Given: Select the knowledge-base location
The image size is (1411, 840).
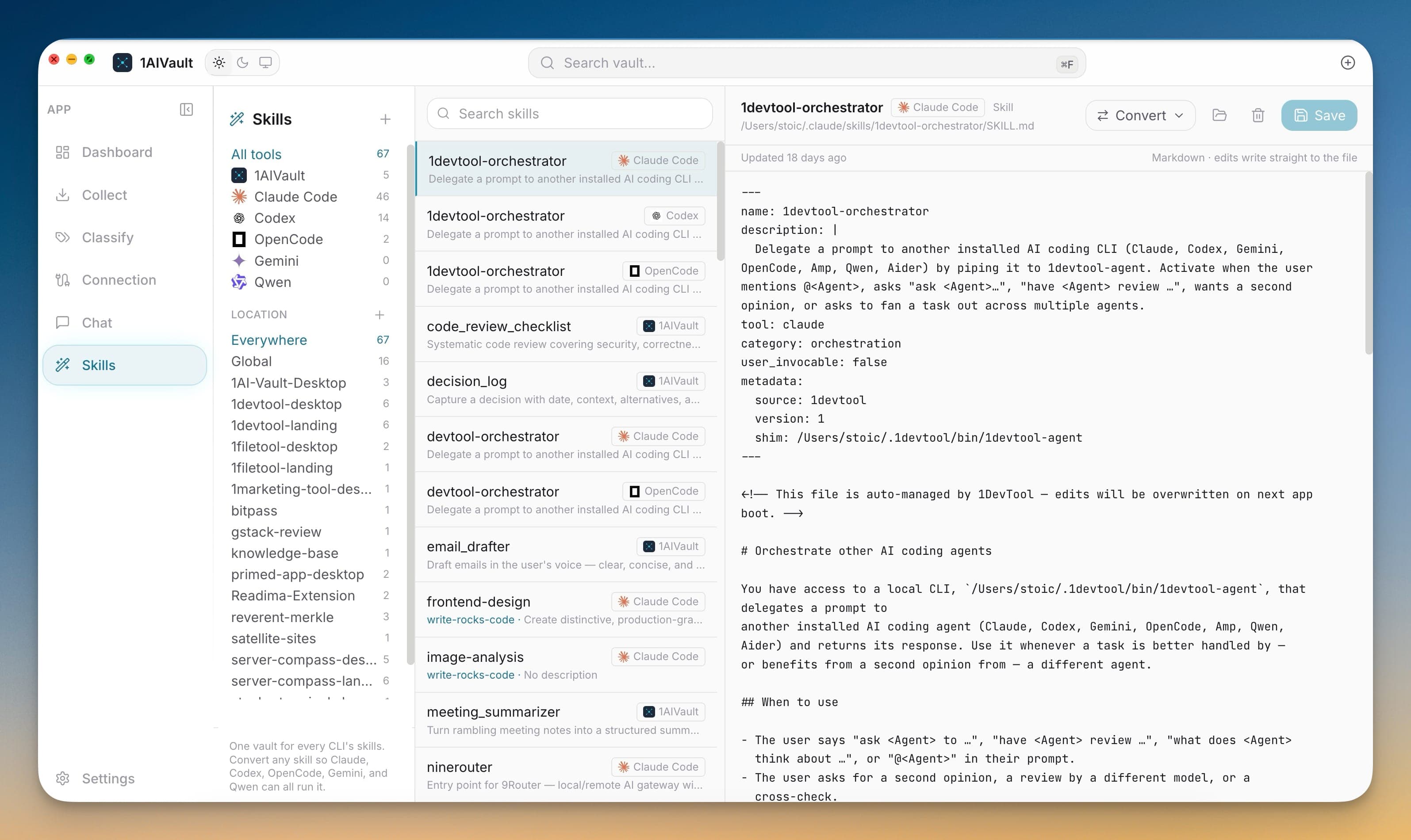Looking at the screenshot, I should [x=310, y=553].
